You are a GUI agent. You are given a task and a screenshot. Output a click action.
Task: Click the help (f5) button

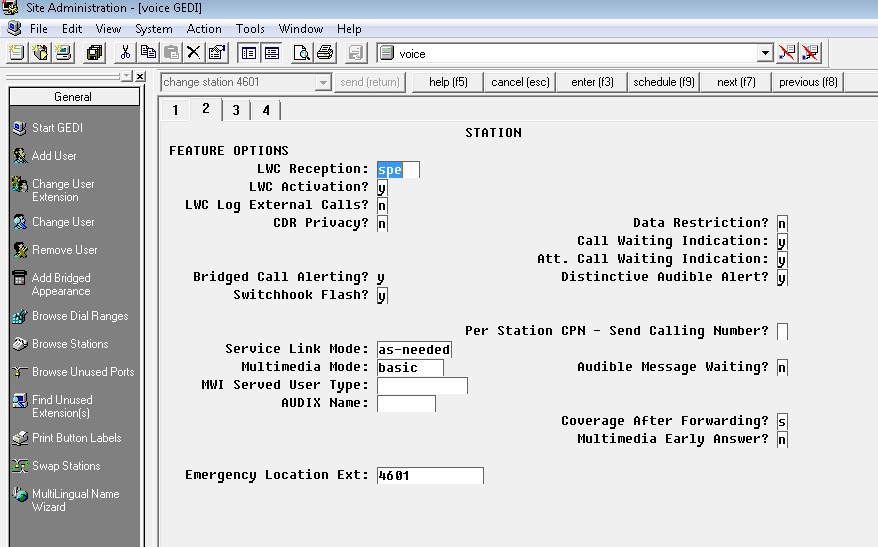tap(448, 82)
